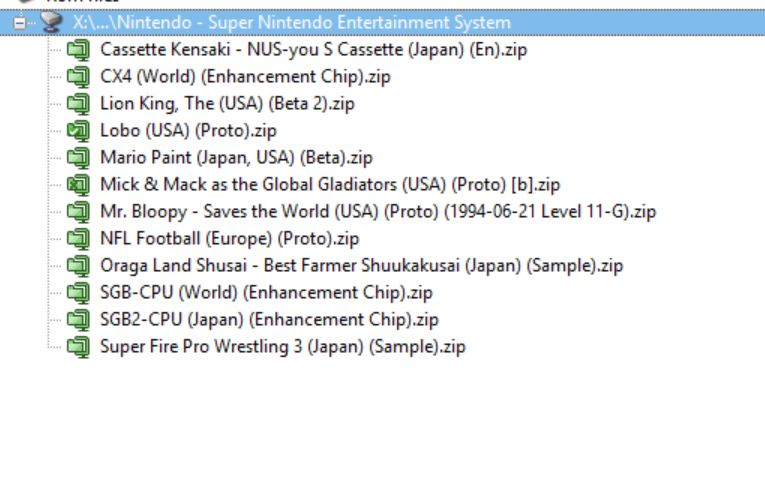Screen dimensions: 765x477
Task: Select Lion King, The (USA) (Beta 2).zip
Action: pyautogui.click(x=227, y=103)
